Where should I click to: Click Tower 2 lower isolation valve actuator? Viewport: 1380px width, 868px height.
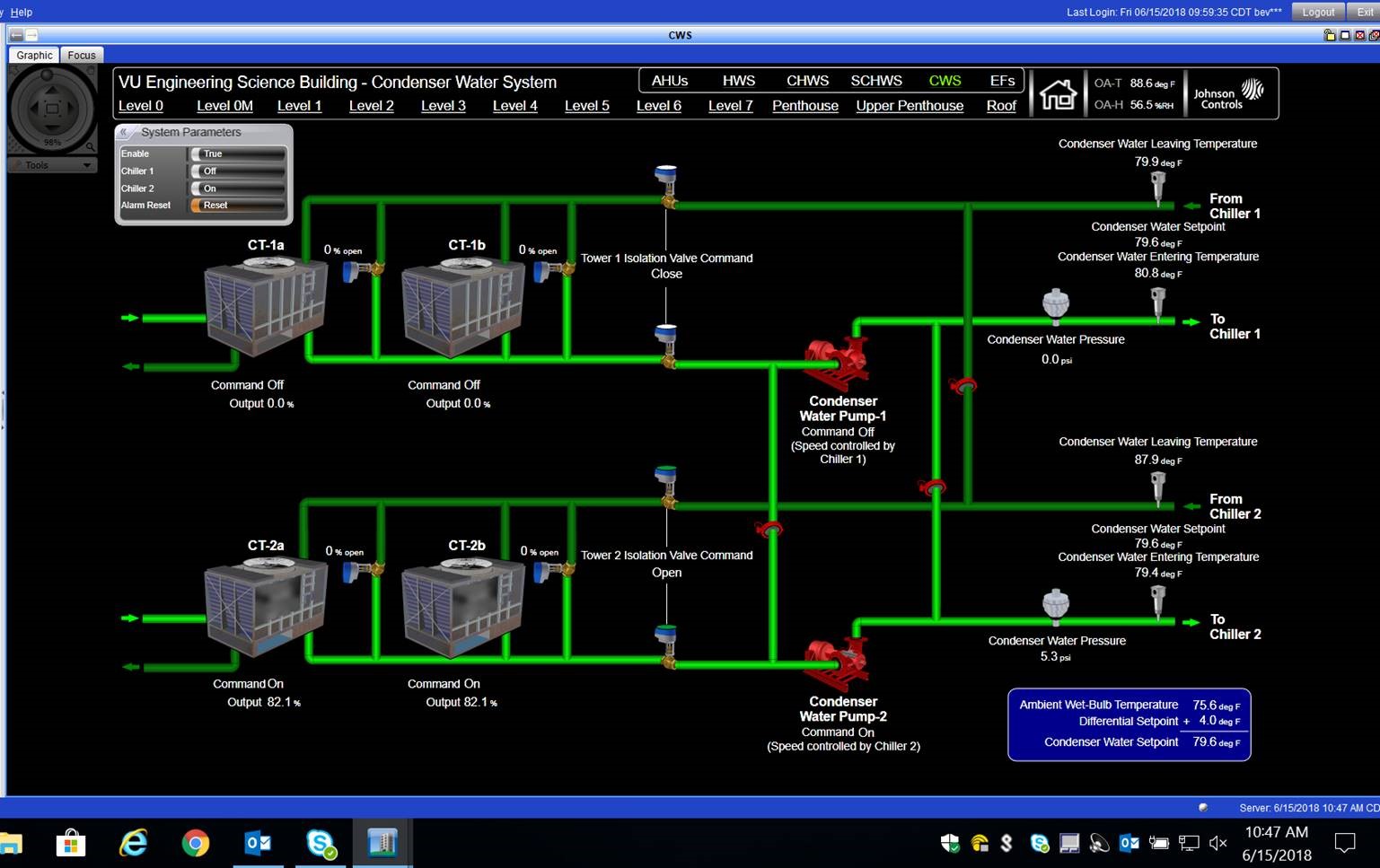click(x=666, y=646)
